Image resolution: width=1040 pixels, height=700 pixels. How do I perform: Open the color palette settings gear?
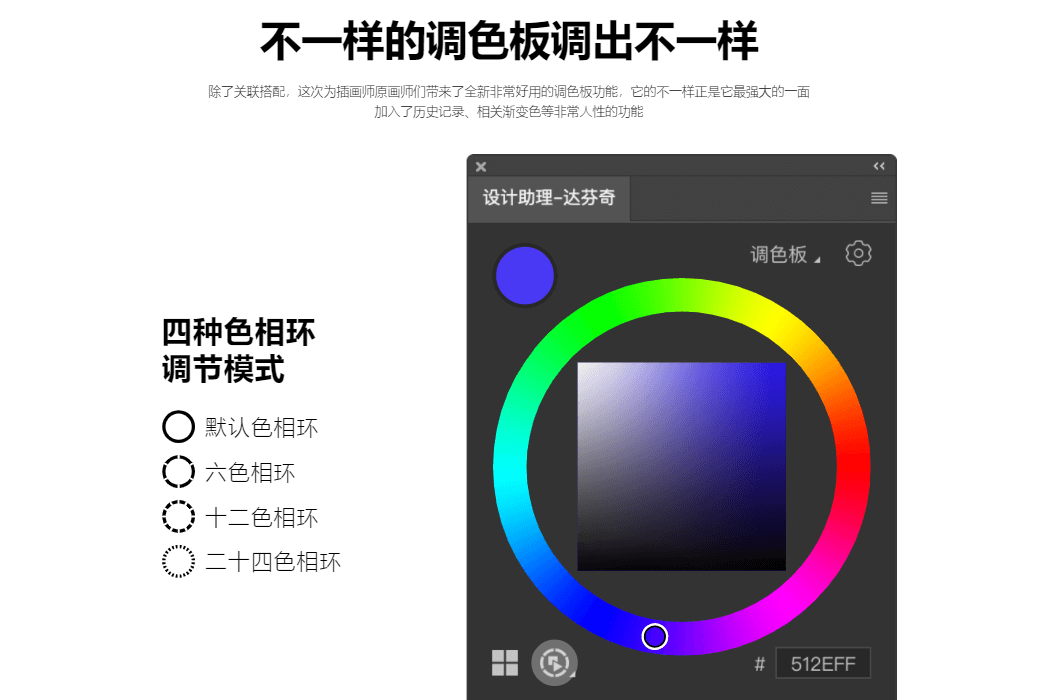pyautogui.click(x=858, y=253)
